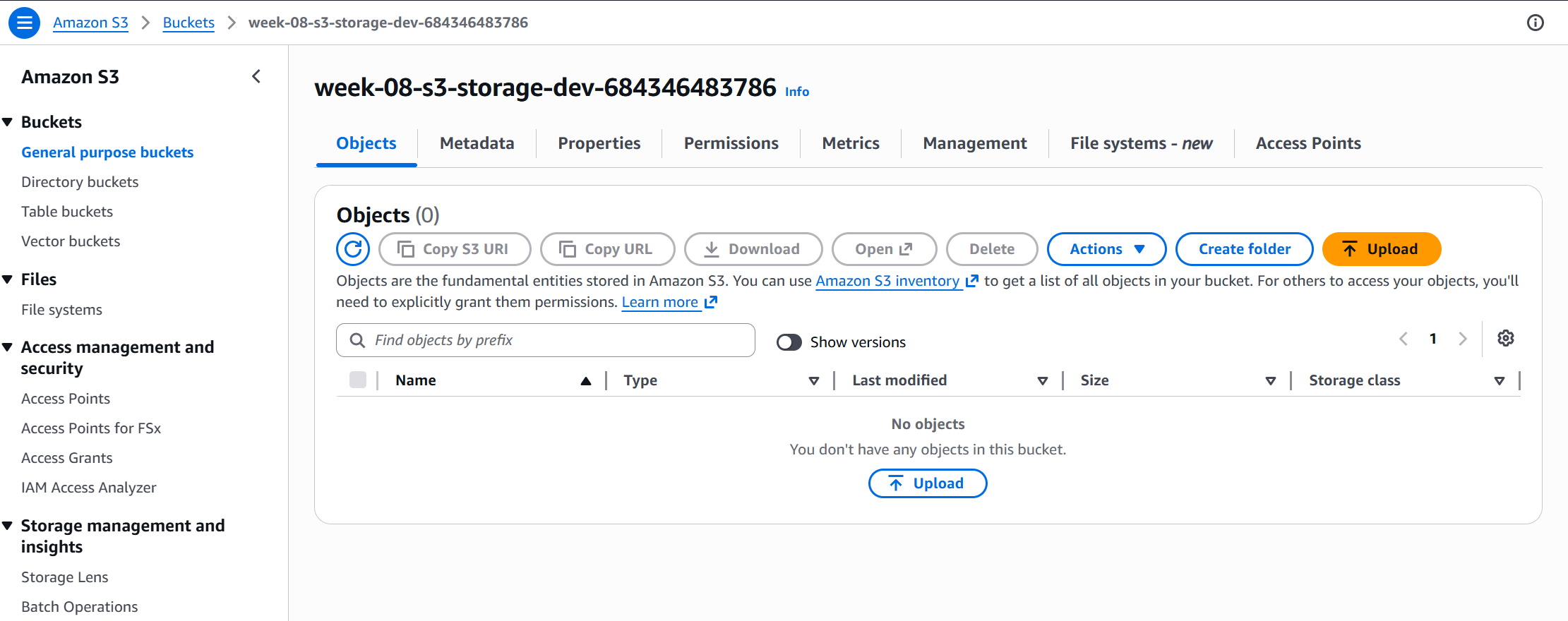Open Access Points for FSx in sidebar
Image resolution: width=1568 pixels, height=621 pixels.
[x=91, y=428]
